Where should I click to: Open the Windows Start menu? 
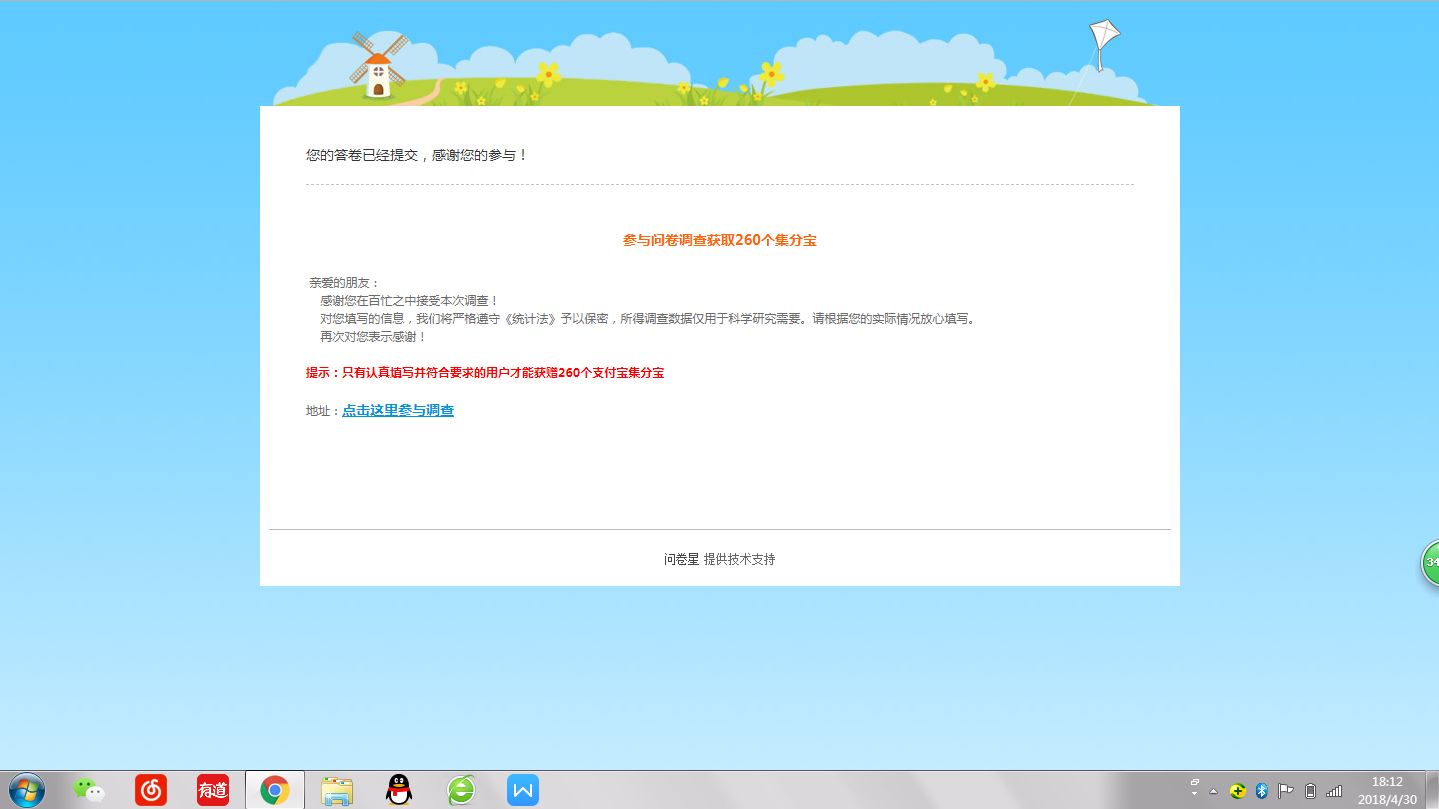[26, 790]
